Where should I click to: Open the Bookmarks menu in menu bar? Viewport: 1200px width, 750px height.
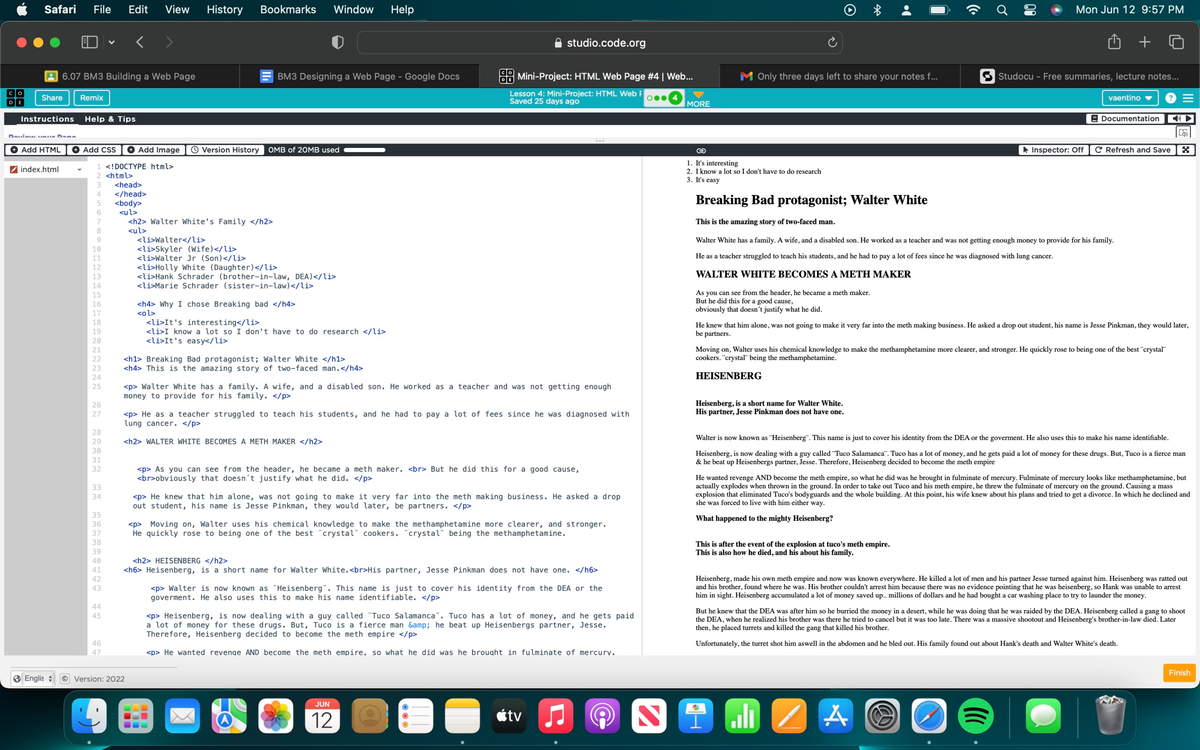(288, 10)
